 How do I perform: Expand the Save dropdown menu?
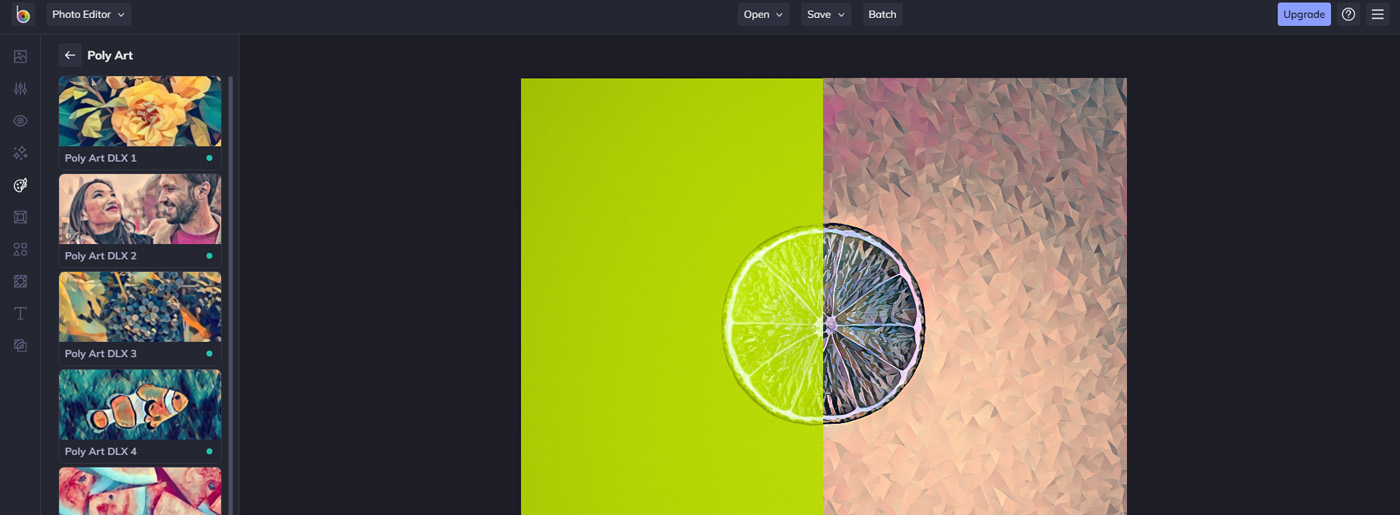click(826, 14)
